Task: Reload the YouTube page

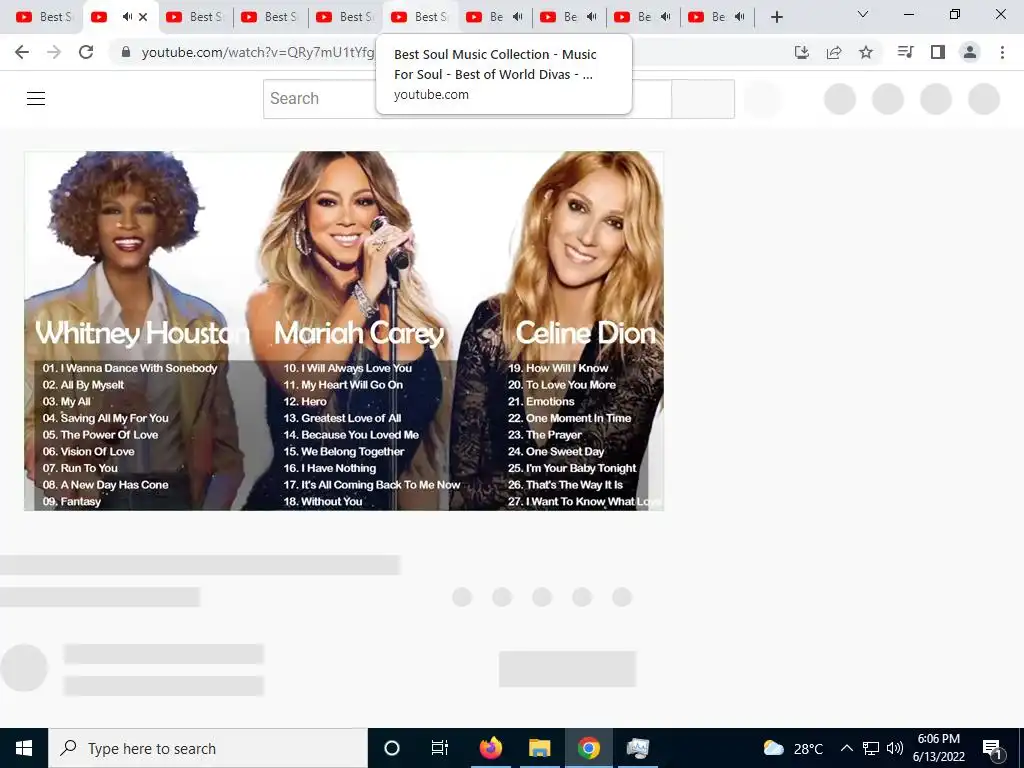Action: tap(86, 52)
